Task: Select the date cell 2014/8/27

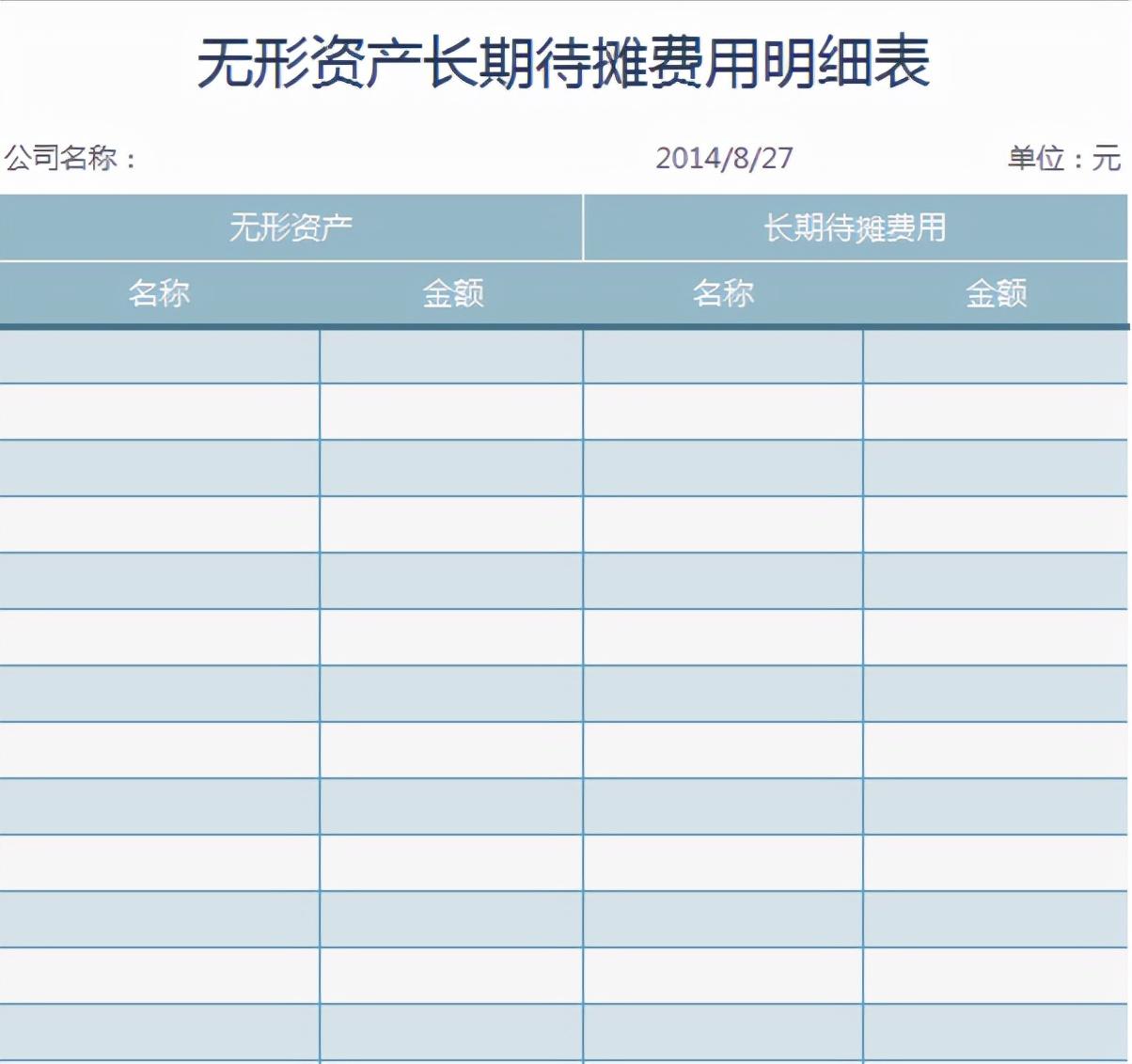Action: pyautogui.click(x=724, y=158)
